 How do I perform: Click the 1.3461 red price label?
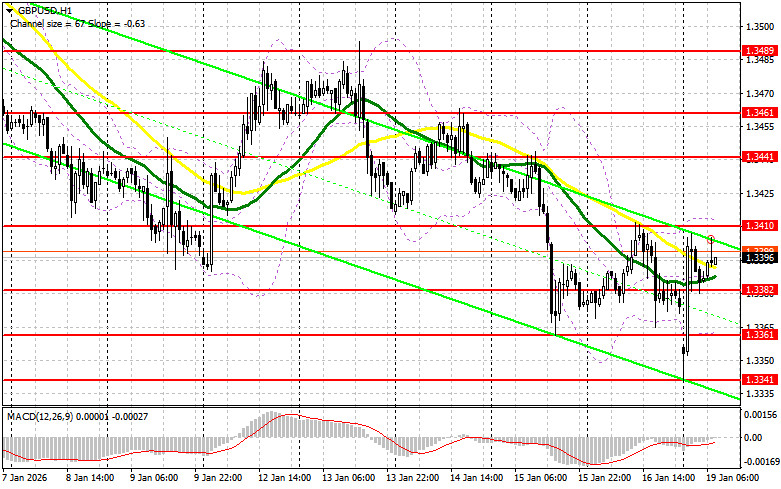760,113
